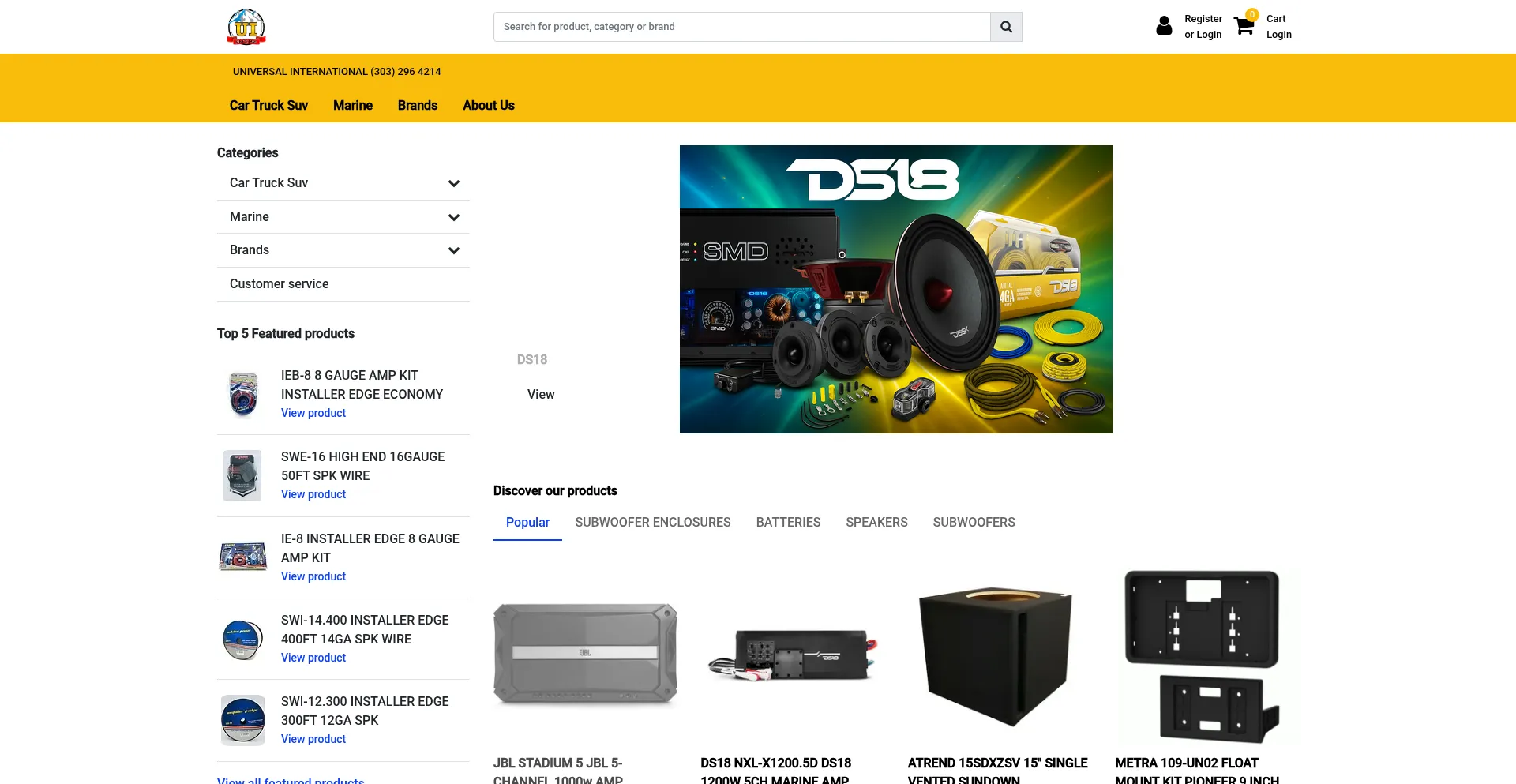The height and width of the screenshot is (784, 1516).
Task: Open Customer service sidebar category
Action: (280, 283)
